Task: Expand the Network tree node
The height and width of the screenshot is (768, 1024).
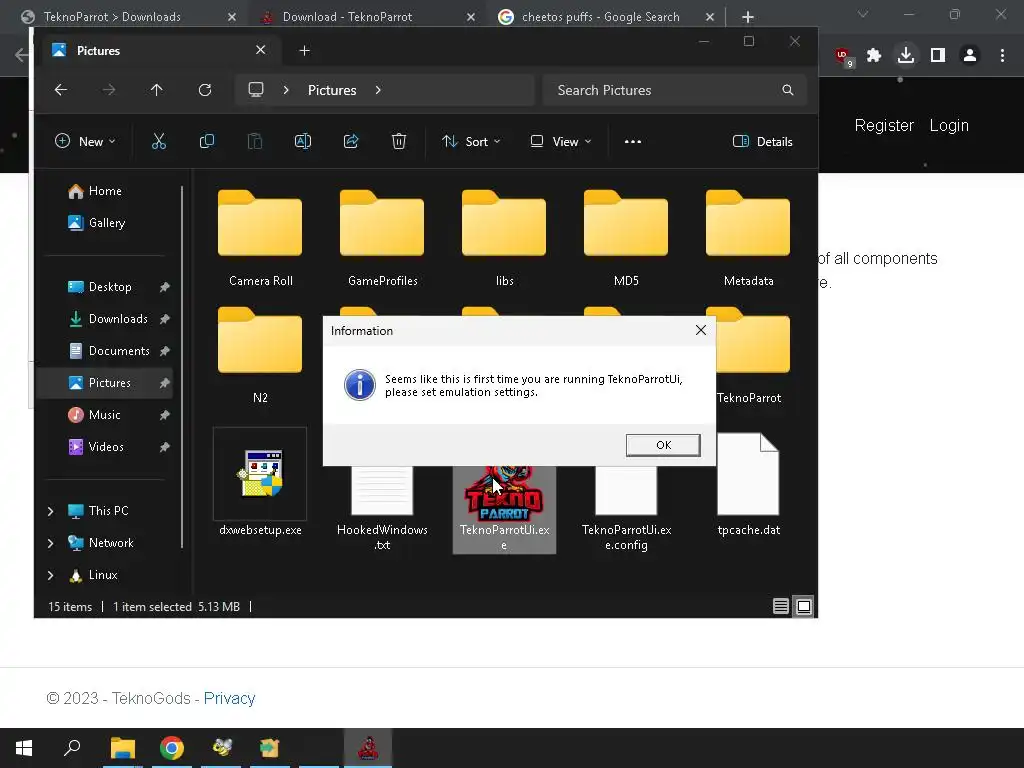Action: [51, 543]
